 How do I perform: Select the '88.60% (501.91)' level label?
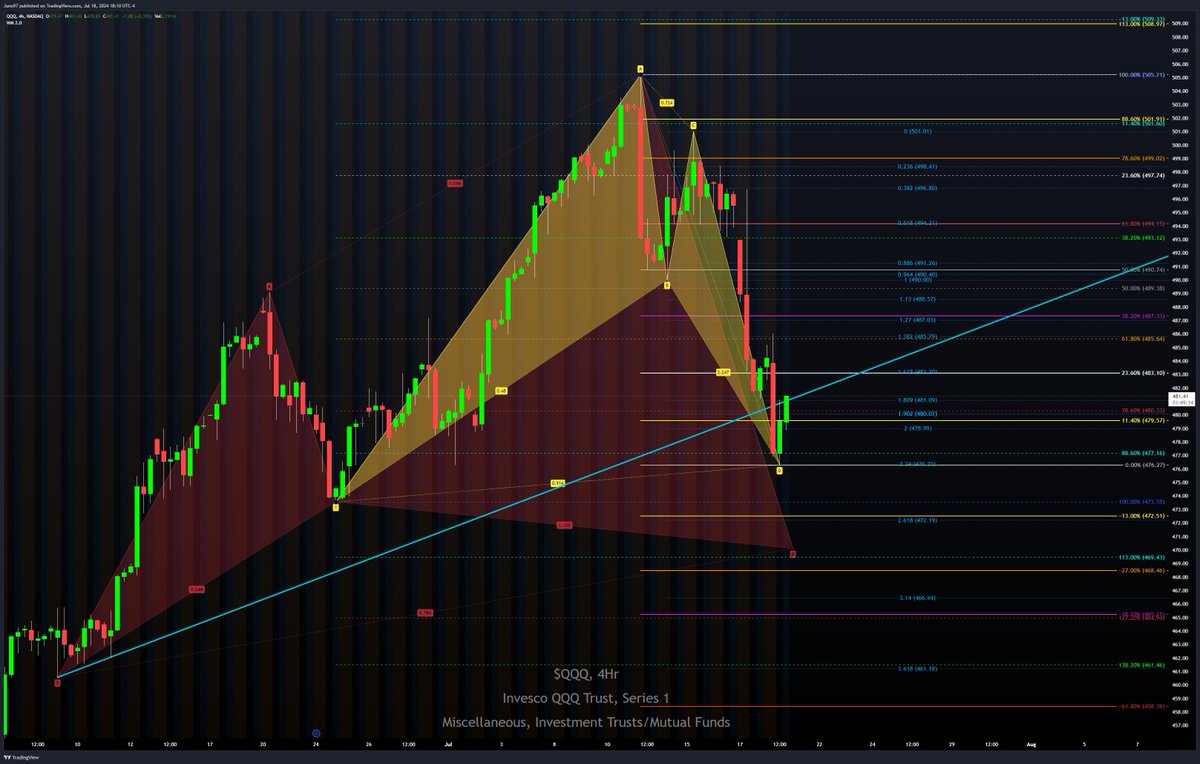[x=1145, y=119]
